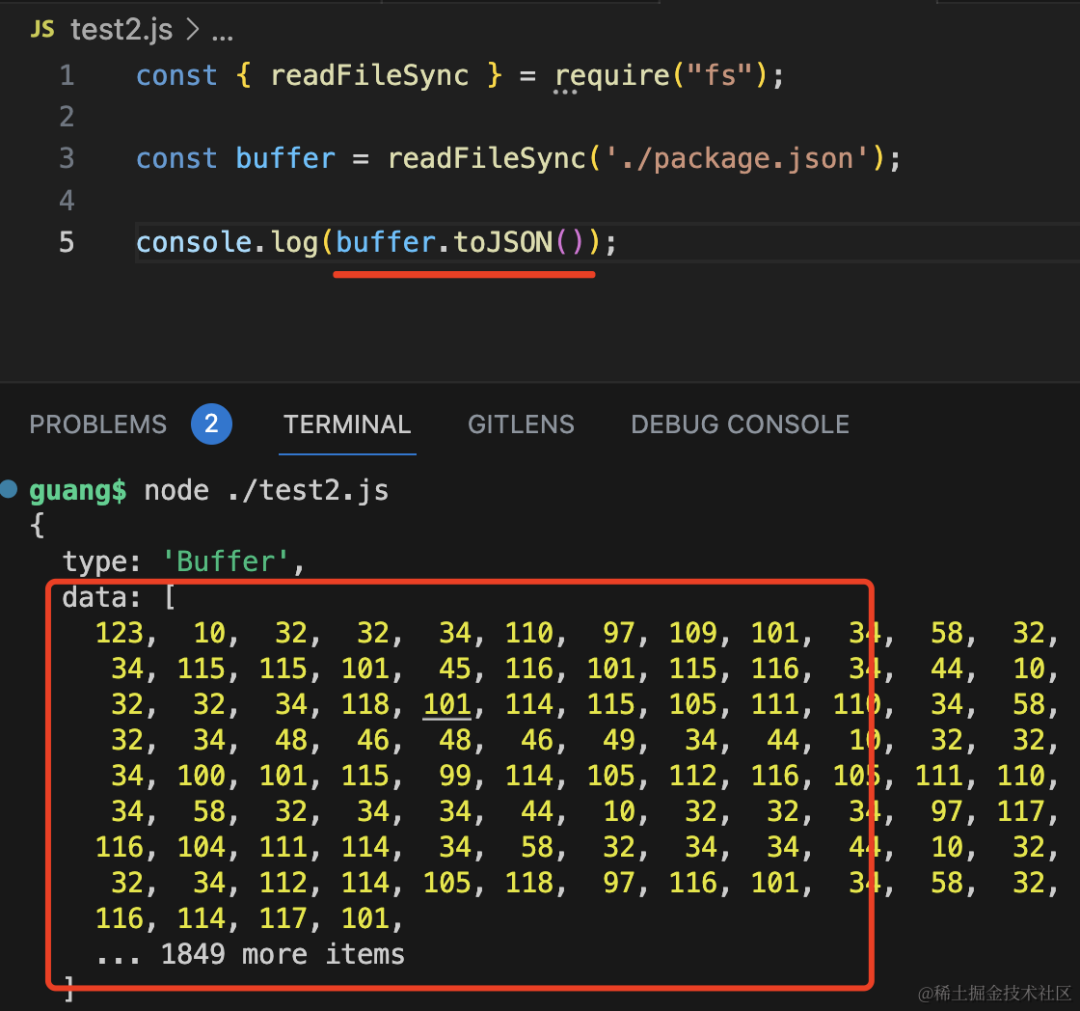This screenshot has height=1011, width=1080.
Task: Click line number 5 in gutter
Action: click(x=67, y=242)
